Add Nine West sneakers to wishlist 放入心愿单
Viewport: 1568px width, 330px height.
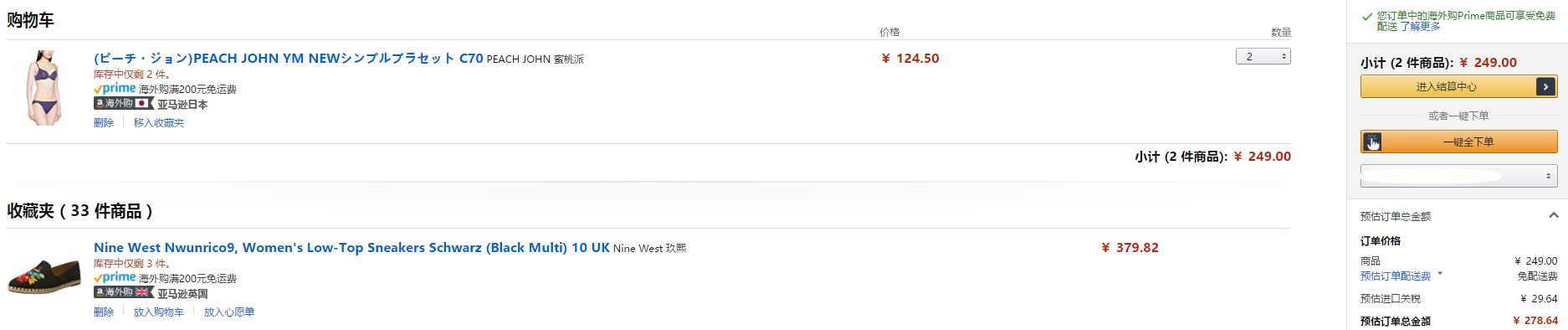pyautogui.click(x=229, y=312)
